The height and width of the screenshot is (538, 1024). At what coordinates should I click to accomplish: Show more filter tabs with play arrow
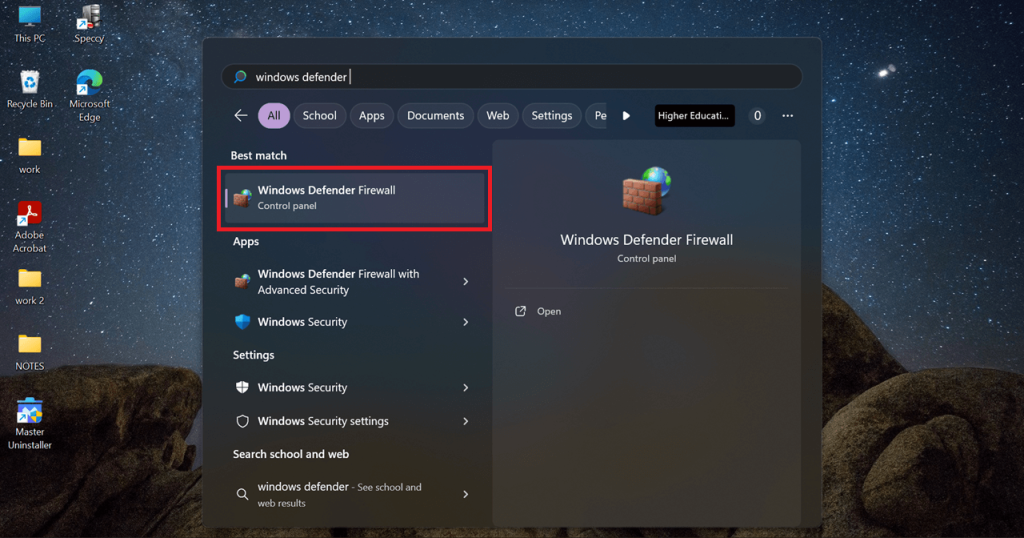626,116
